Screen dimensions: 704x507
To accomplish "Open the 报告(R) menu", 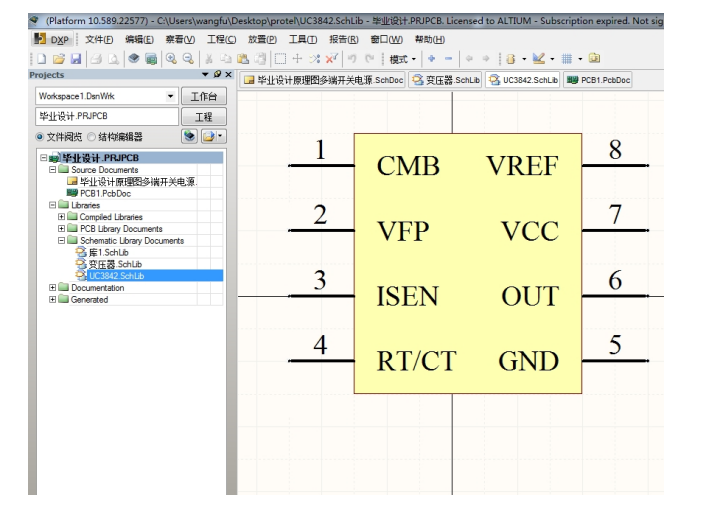I will 343,40.
